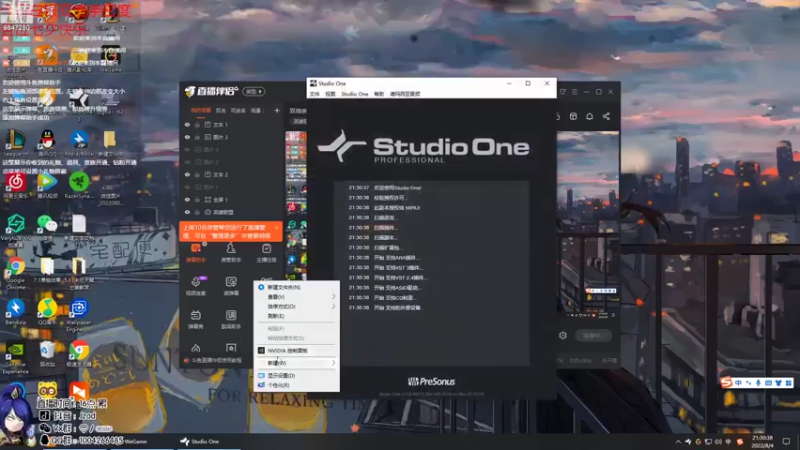Toggle lock icon on 文本 1 source
The width and height of the screenshot is (800, 450).
197,124
